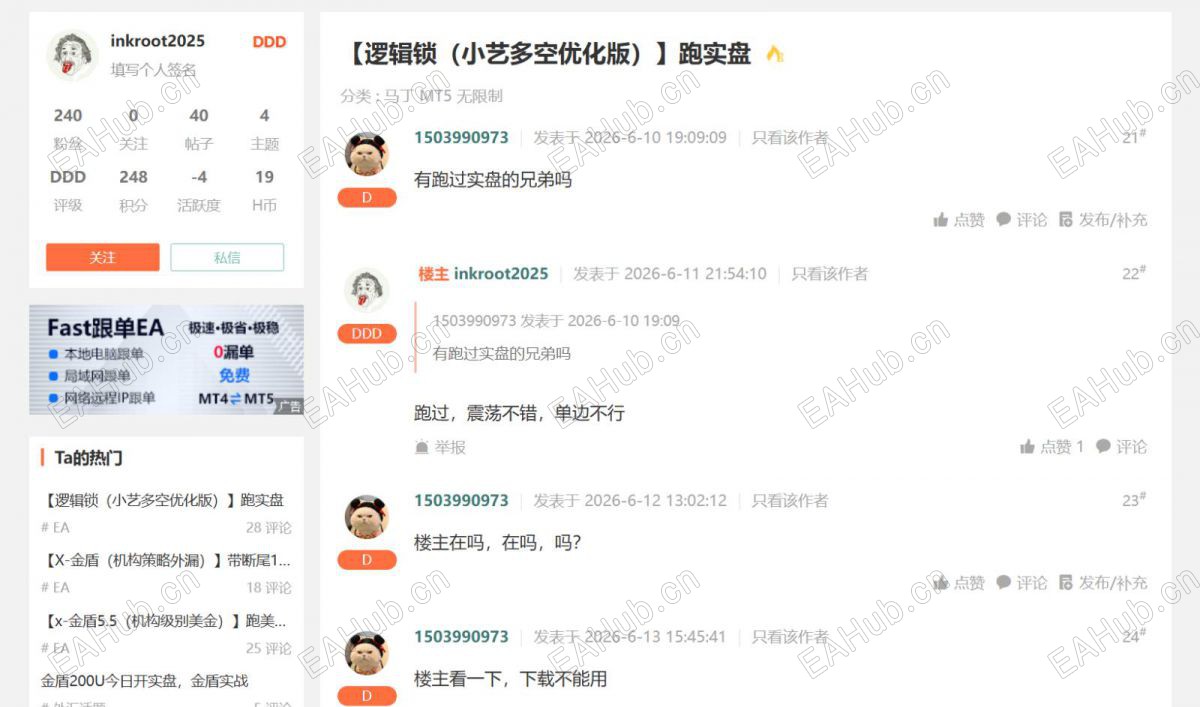The width and height of the screenshot is (1200, 707).
Task: Open inkroot2025 avatar on post 22
Action: [x=366, y=290]
